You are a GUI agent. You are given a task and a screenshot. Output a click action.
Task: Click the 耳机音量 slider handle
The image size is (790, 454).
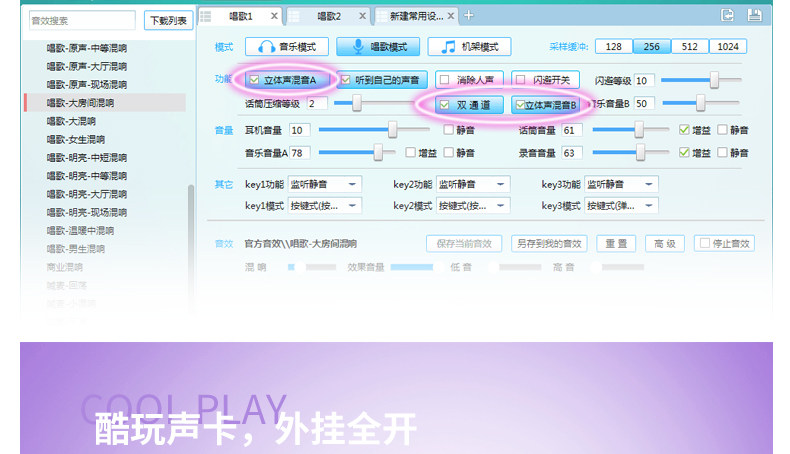coord(392,130)
